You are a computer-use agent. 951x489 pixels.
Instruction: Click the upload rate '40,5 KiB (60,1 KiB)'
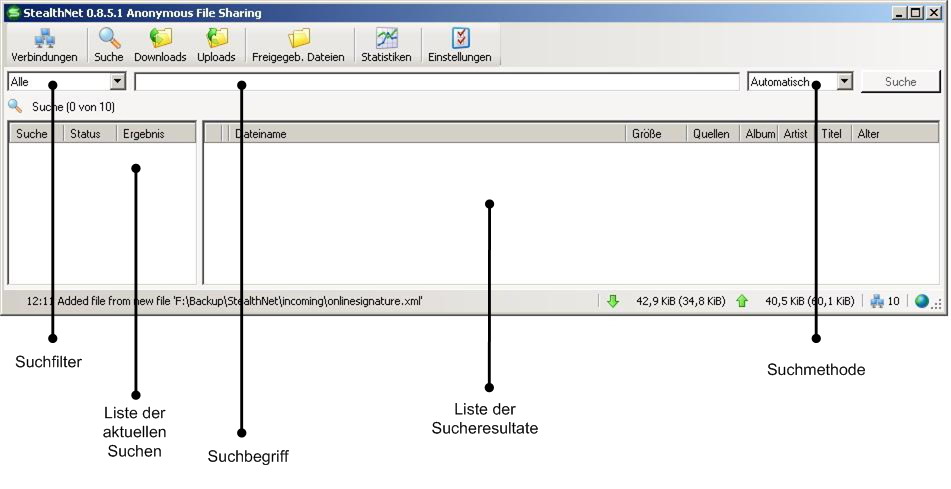pyautogui.click(x=810, y=301)
